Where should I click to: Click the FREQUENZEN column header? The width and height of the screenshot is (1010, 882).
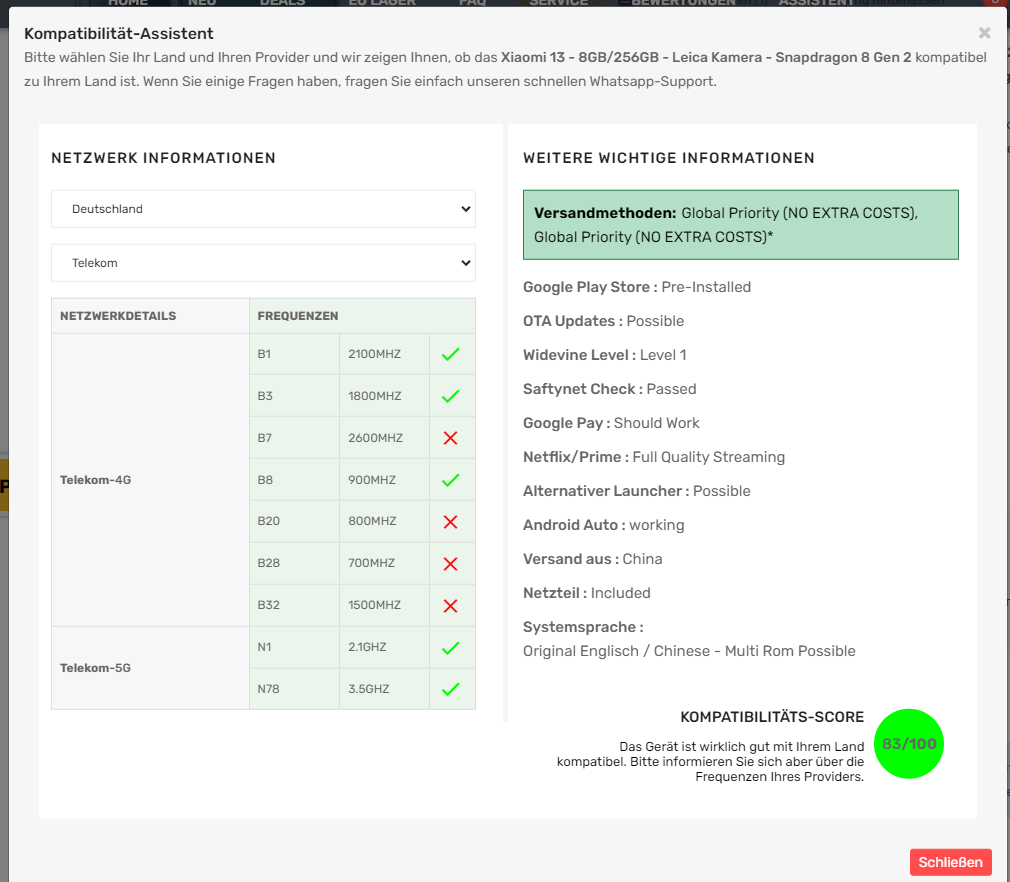coord(298,316)
